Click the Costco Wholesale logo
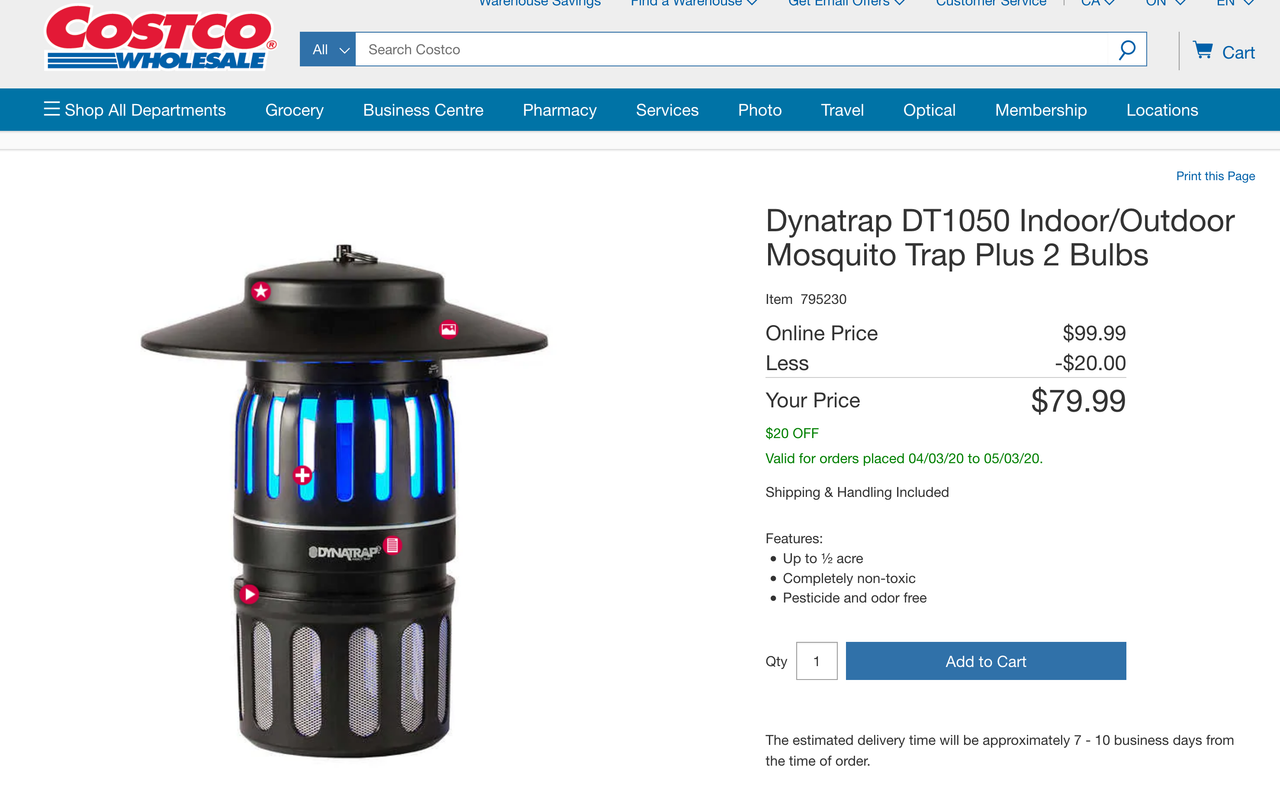Viewport: 1280px width, 787px height. (x=161, y=38)
